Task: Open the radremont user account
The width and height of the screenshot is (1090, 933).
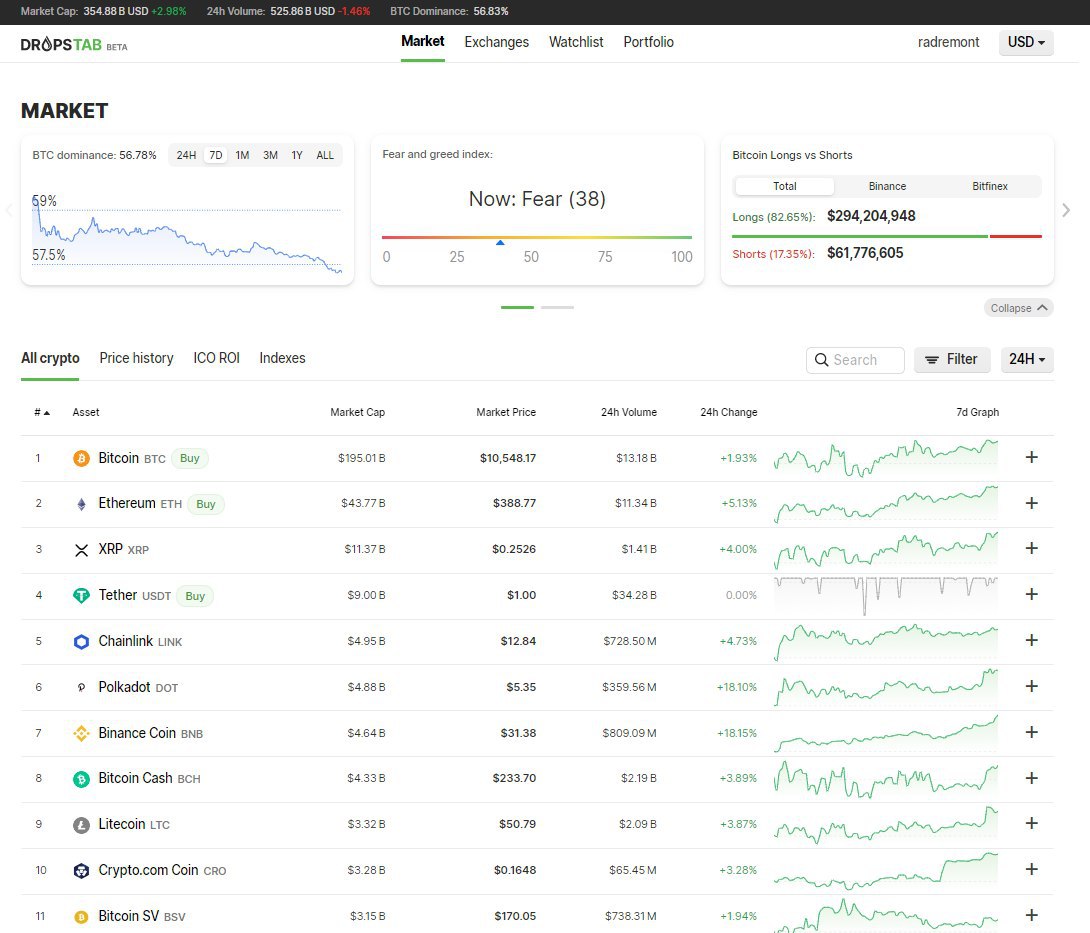Action: click(948, 42)
